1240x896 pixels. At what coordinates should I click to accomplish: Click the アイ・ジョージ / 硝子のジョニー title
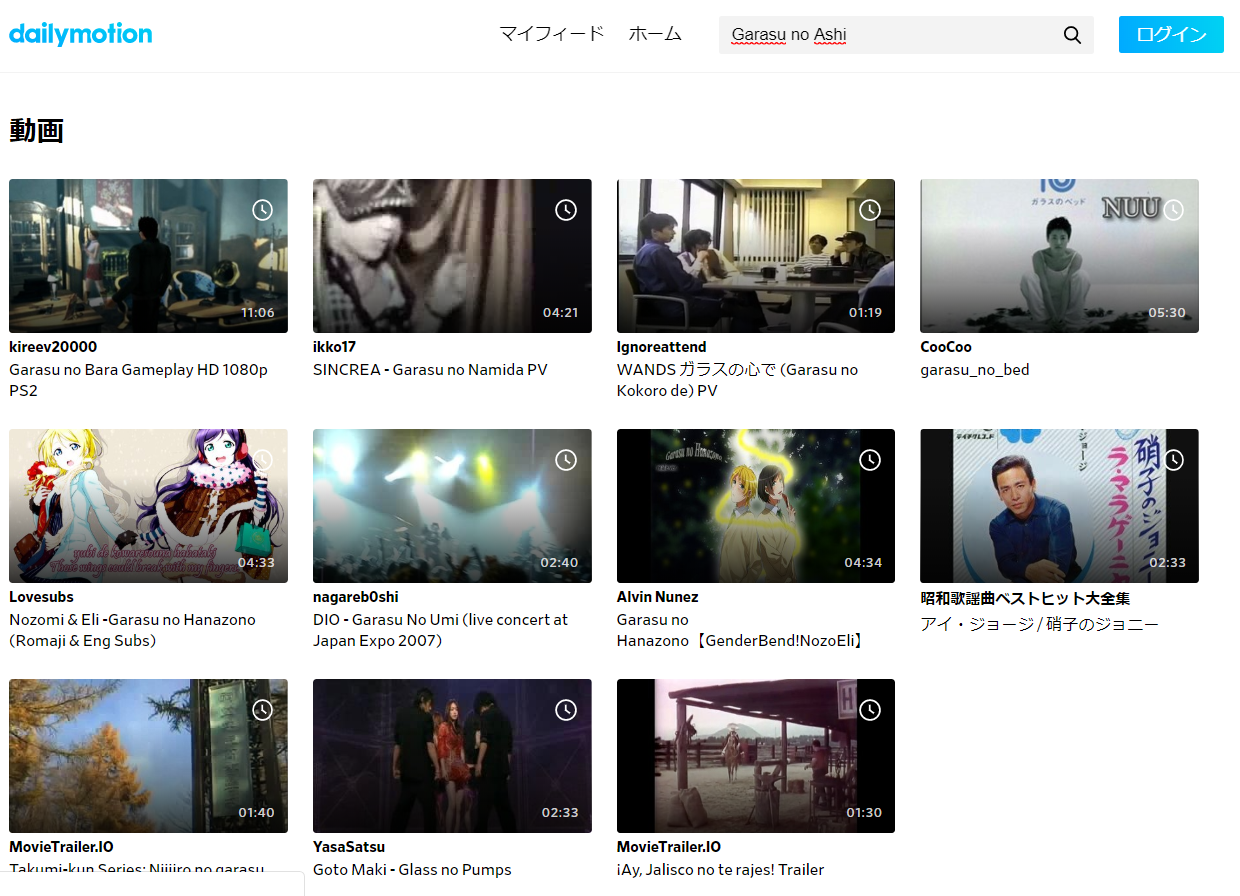pyautogui.click(x=1040, y=624)
